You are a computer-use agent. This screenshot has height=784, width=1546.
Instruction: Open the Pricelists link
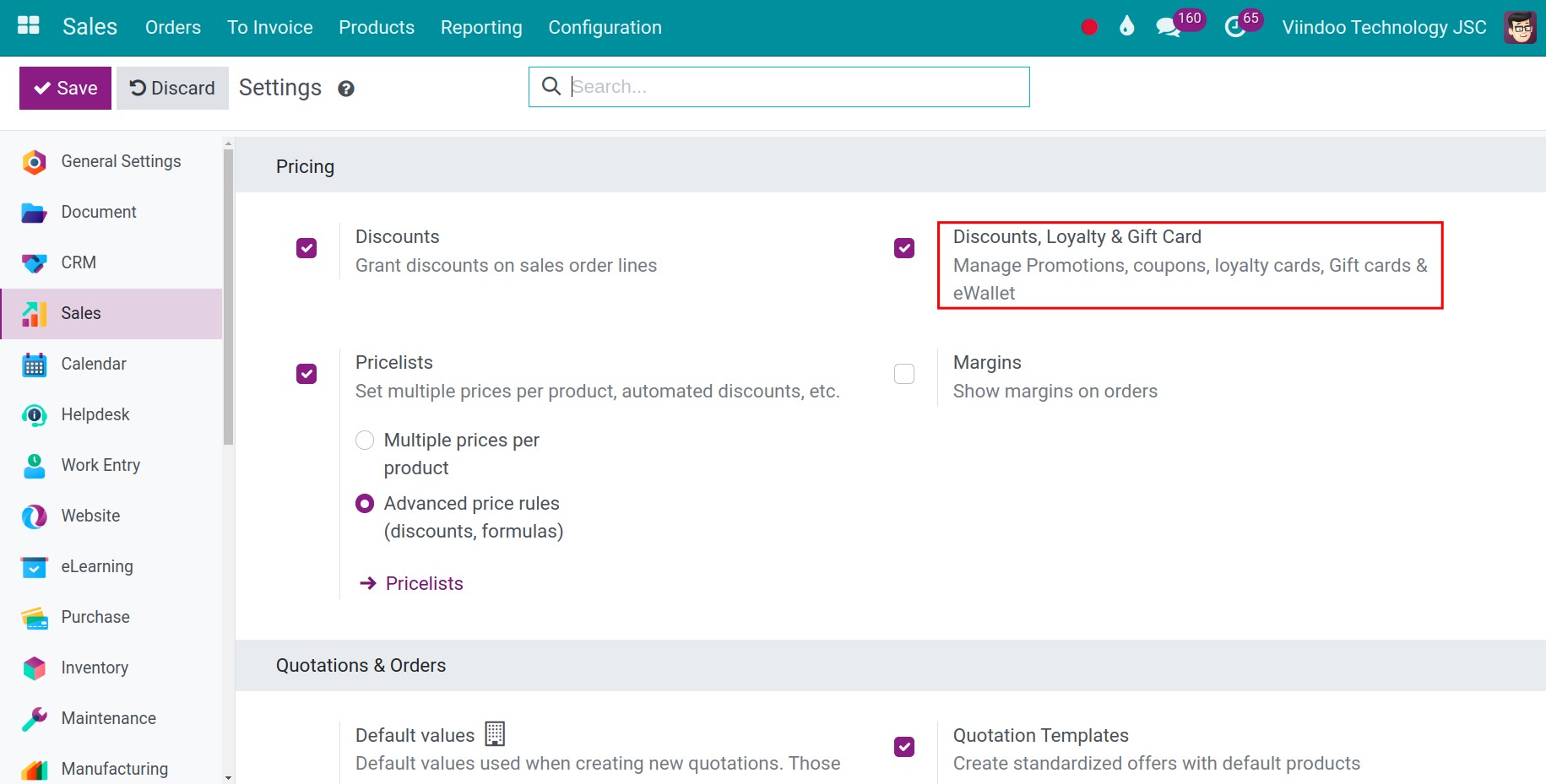[x=425, y=583]
